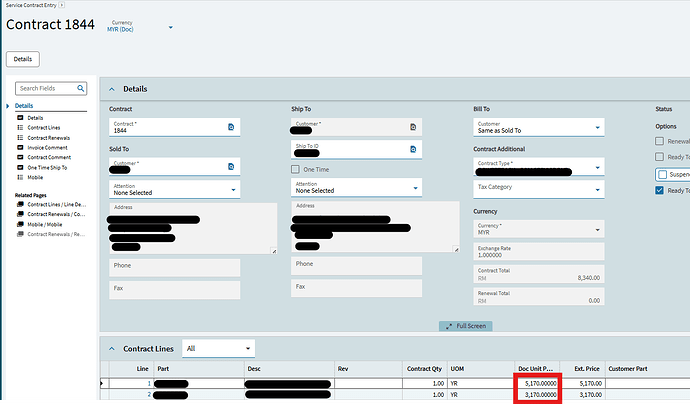Open Tax Category dropdown

coord(598,190)
